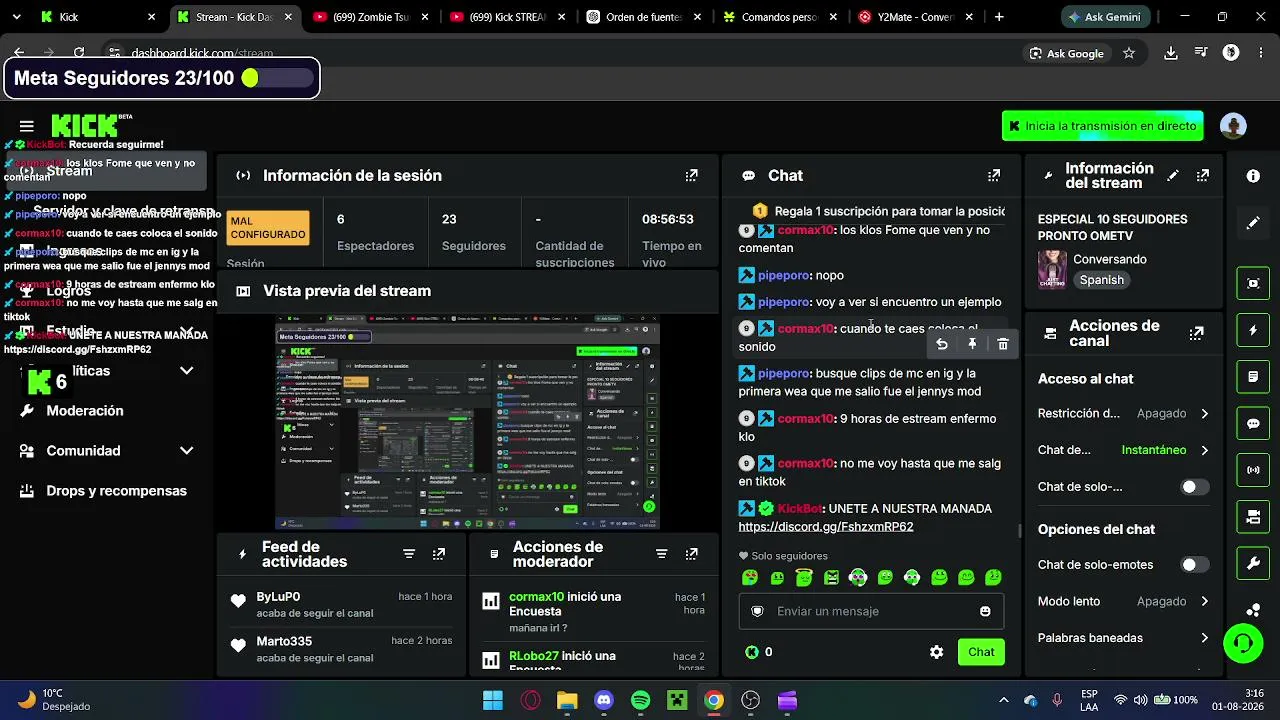Filter the Feed de actividades list
Image resolution: width=1280 pixels, height=720 pixels.
click(409, 554)
